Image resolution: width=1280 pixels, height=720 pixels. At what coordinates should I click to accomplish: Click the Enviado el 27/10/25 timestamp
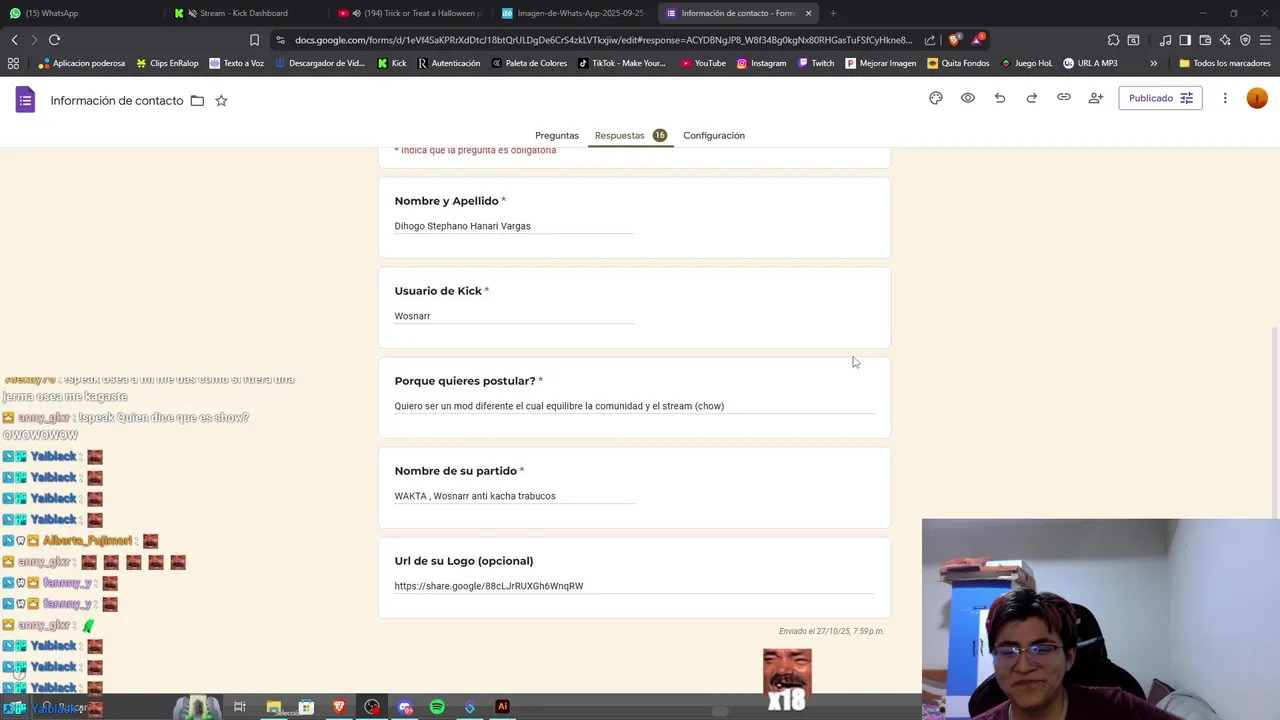click(x=832, y=631)
